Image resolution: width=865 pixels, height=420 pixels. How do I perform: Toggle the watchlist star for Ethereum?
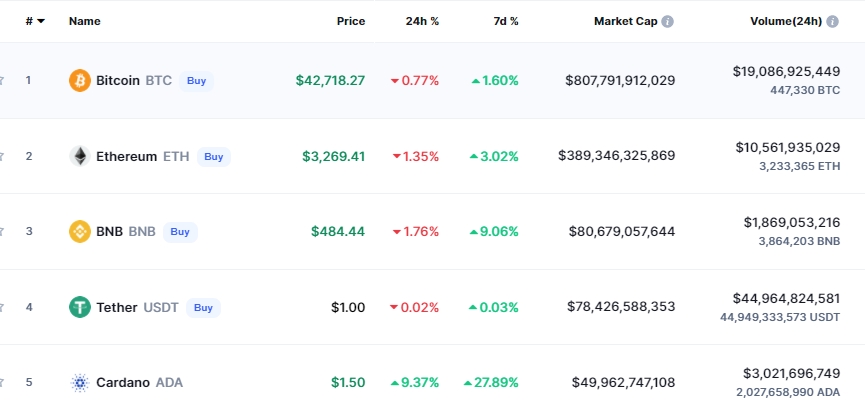(x=2, y=156)
